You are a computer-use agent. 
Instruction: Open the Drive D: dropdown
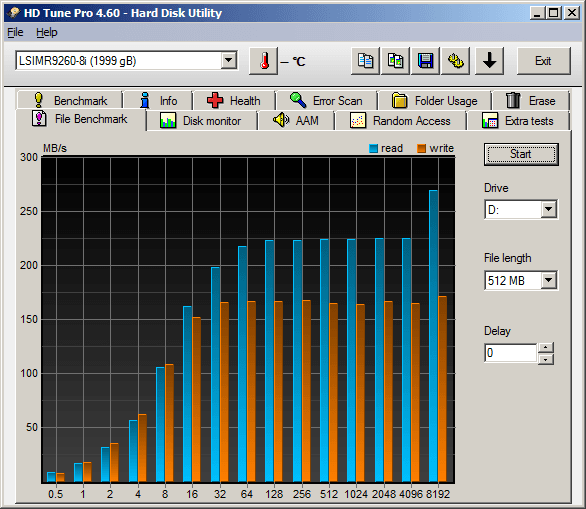pos(549,209)
